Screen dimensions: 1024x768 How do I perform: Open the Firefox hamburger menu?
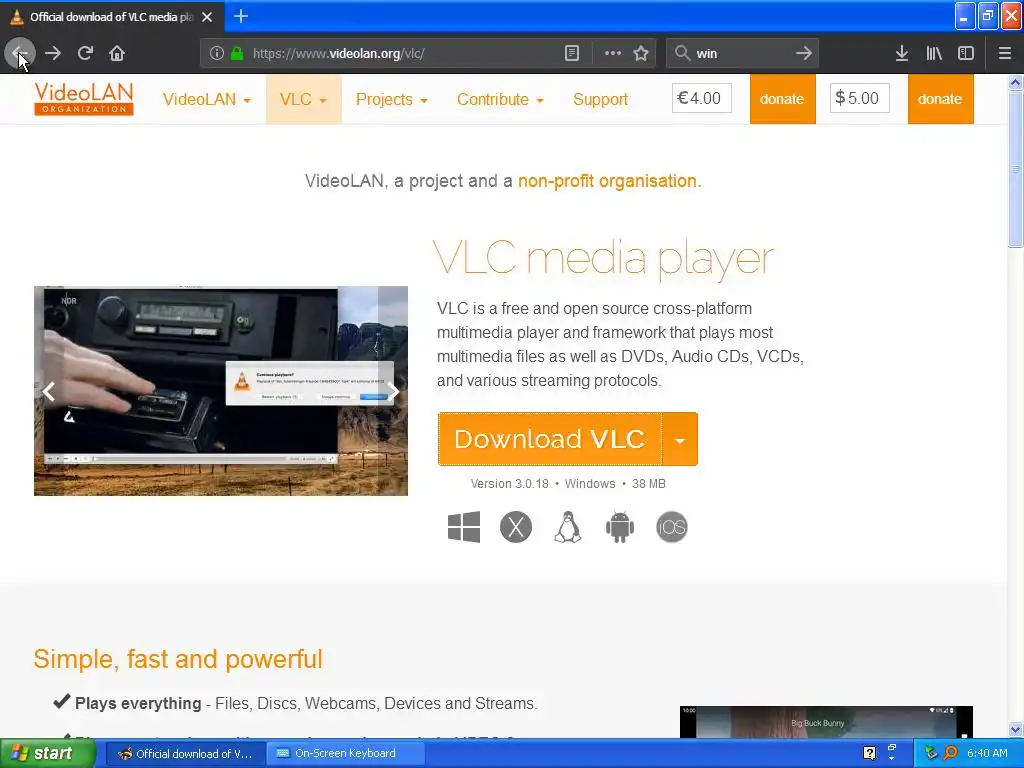(x=1005, y=53)
